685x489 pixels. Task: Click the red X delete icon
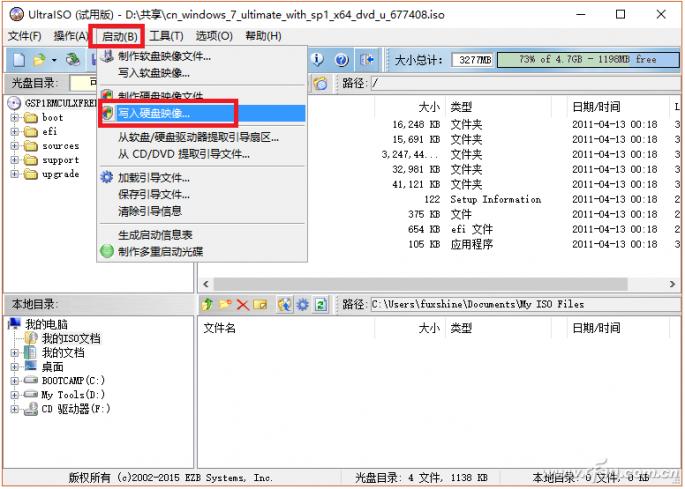click(x=242, y=305)
